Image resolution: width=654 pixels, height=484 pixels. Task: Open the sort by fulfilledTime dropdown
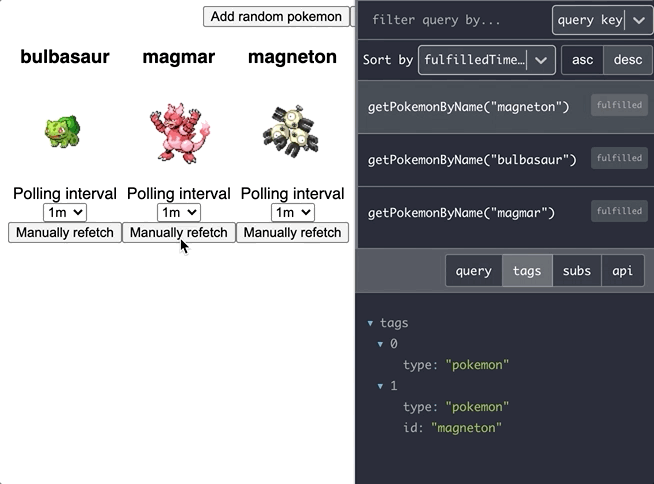pos(486,60)
